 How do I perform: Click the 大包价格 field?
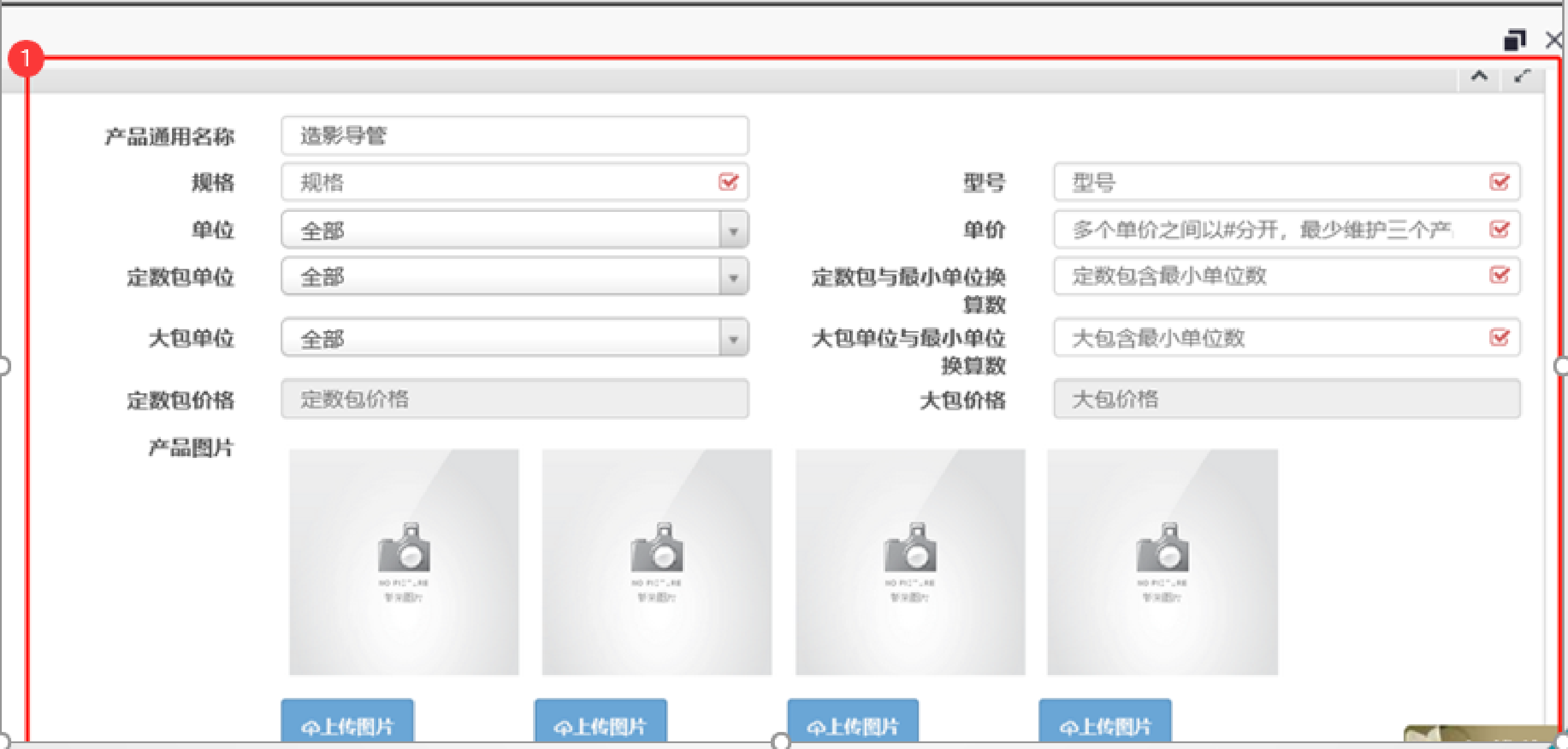(1287, 399)
